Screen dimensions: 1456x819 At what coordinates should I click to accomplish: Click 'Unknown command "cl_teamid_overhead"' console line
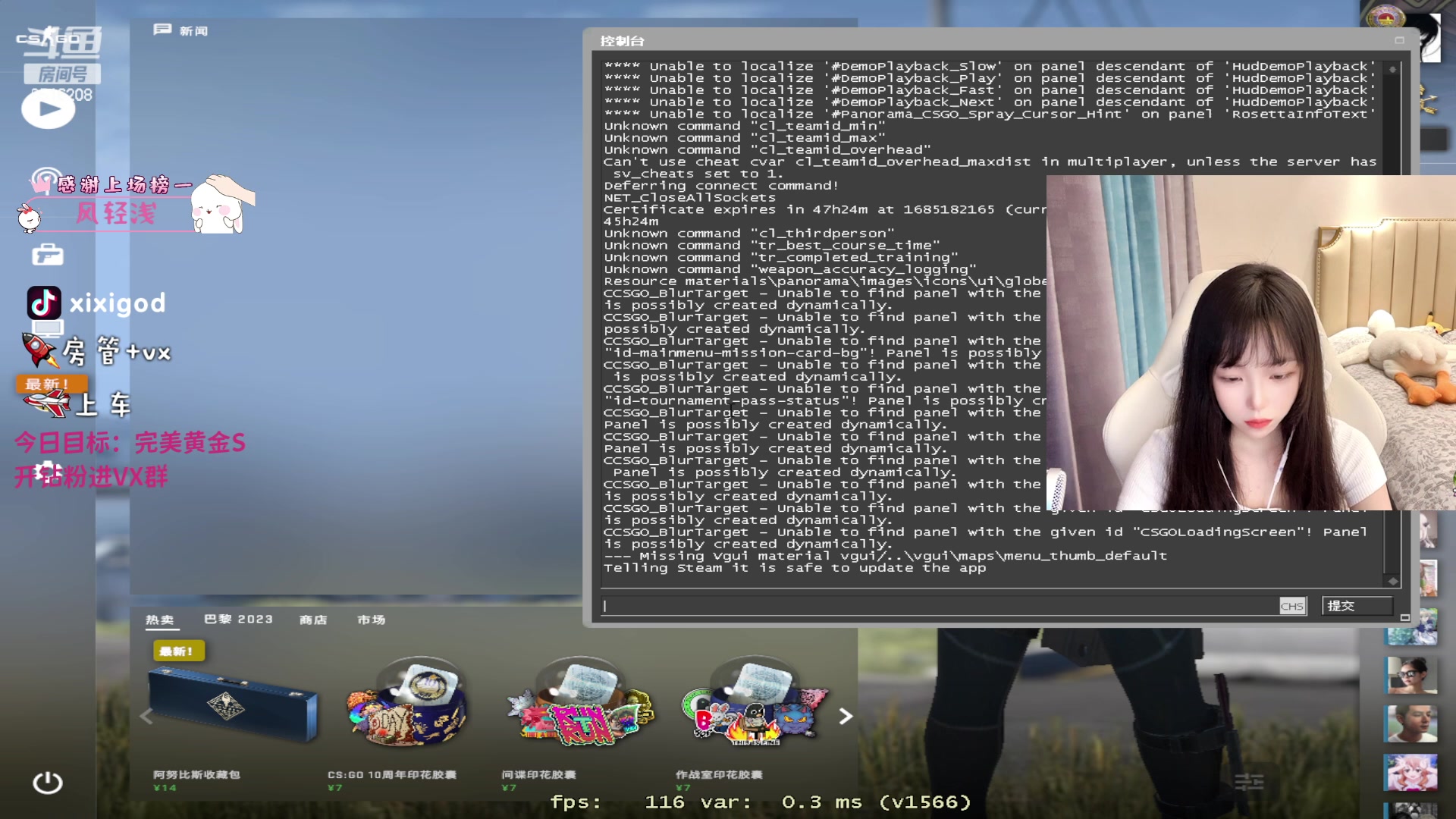click(767, 150)
